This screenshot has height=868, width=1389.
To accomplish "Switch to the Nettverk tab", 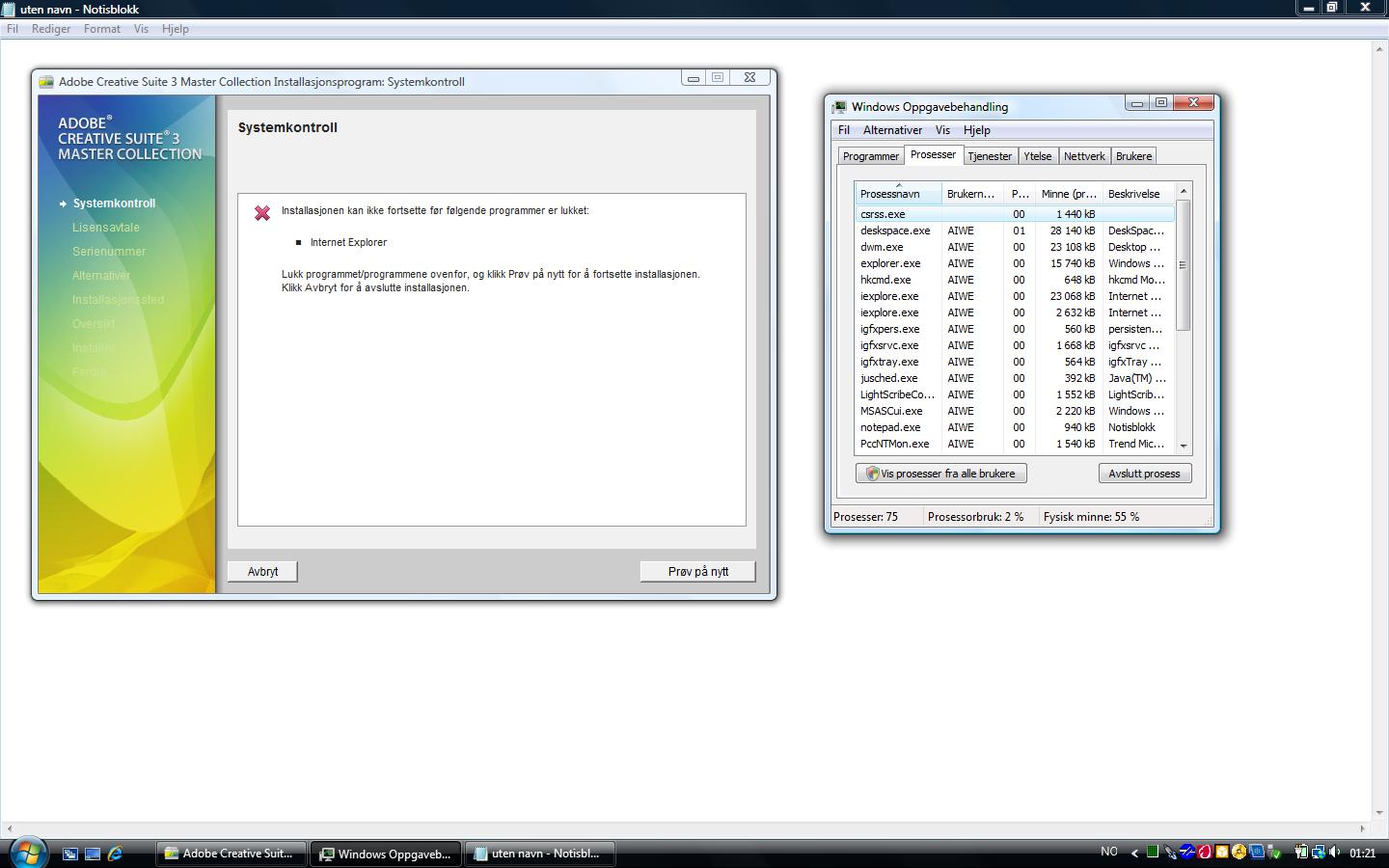I will [1084, 156].
